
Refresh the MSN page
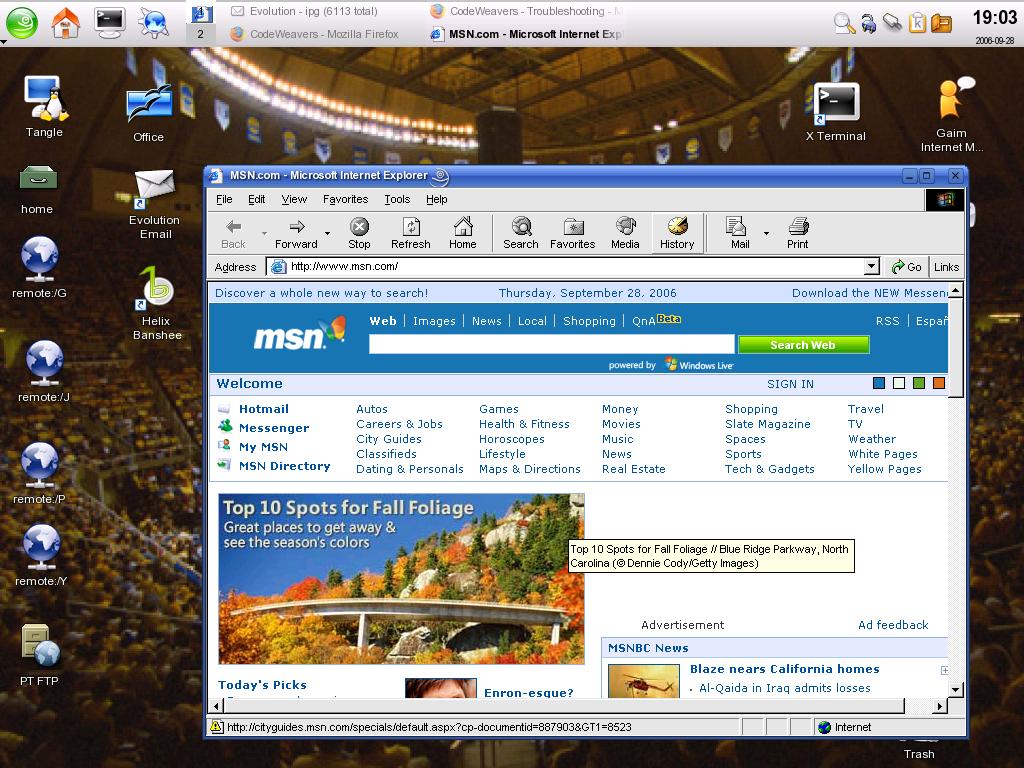point(411,233)
